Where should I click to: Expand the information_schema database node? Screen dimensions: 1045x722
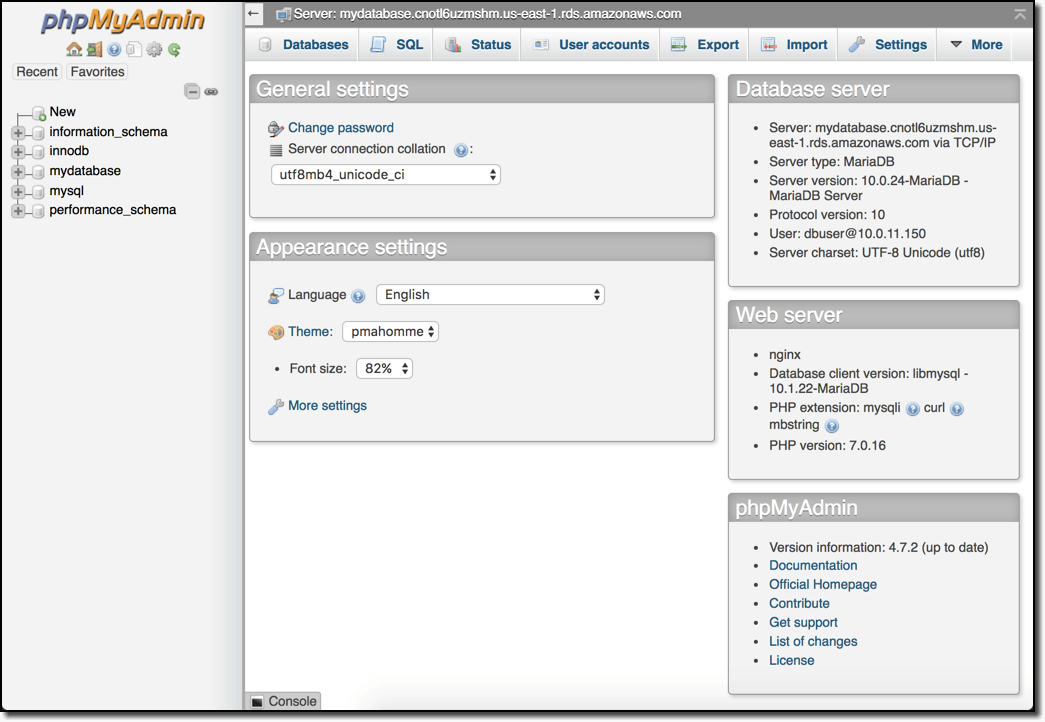coord(18,133)
